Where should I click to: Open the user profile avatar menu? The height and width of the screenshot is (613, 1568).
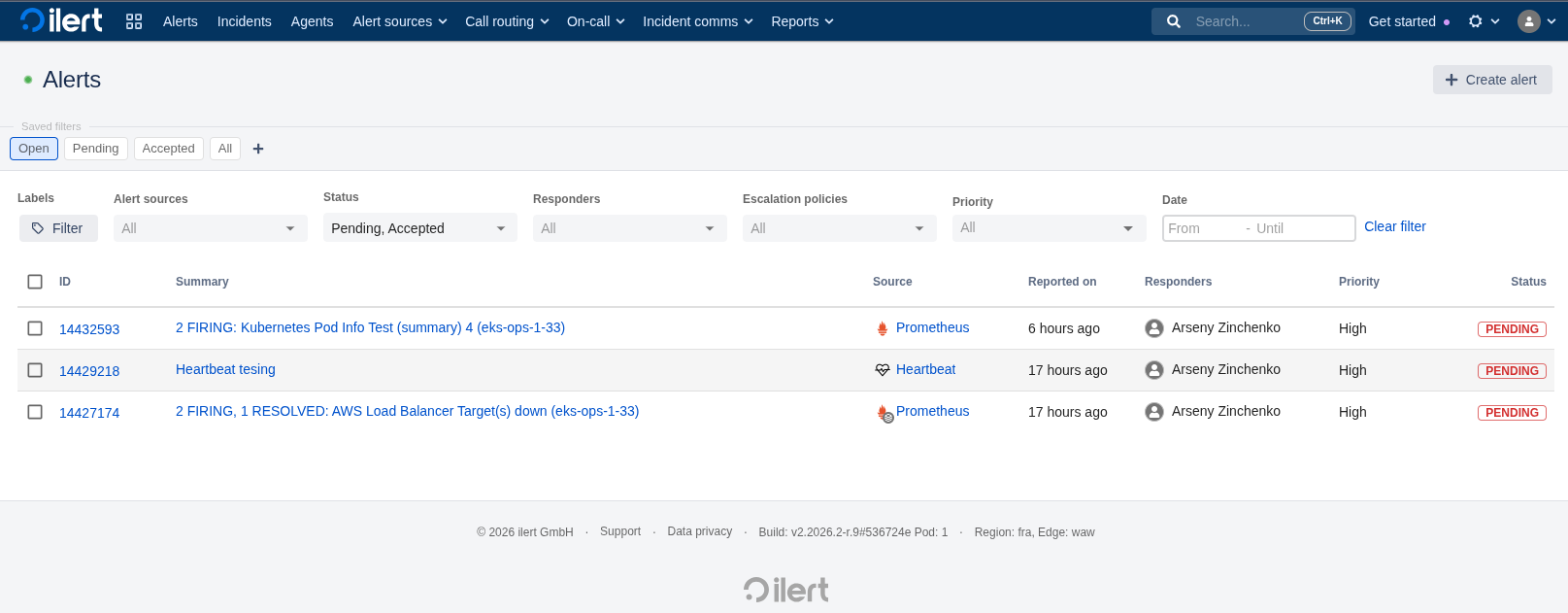pos(1529,21)
